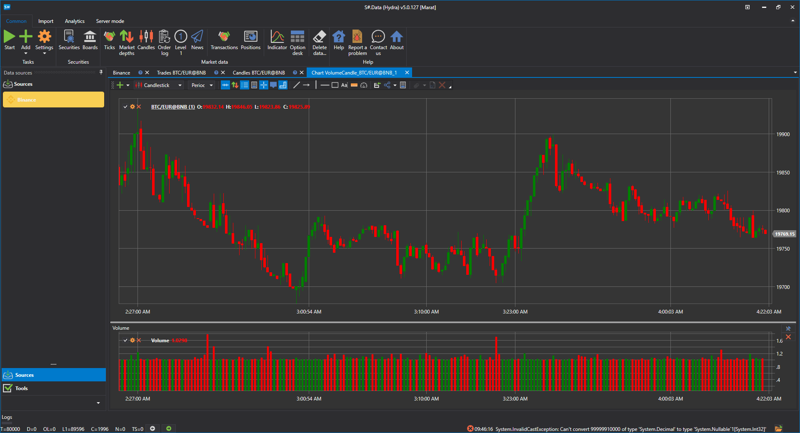
Task: Switch to the Analytics ribbon tab
Action: pos(75,21)
